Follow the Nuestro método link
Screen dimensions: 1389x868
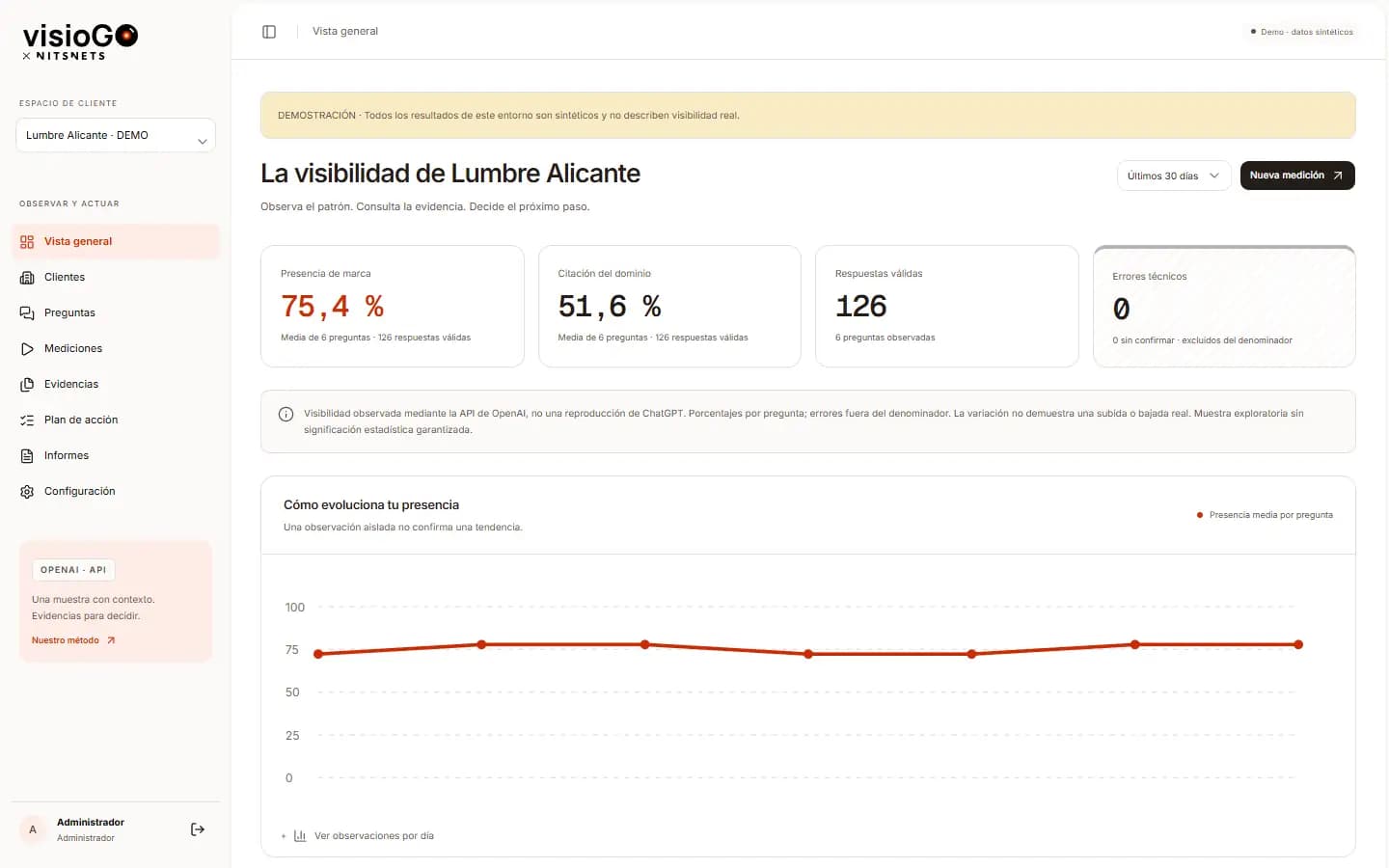tap(73, 640)
